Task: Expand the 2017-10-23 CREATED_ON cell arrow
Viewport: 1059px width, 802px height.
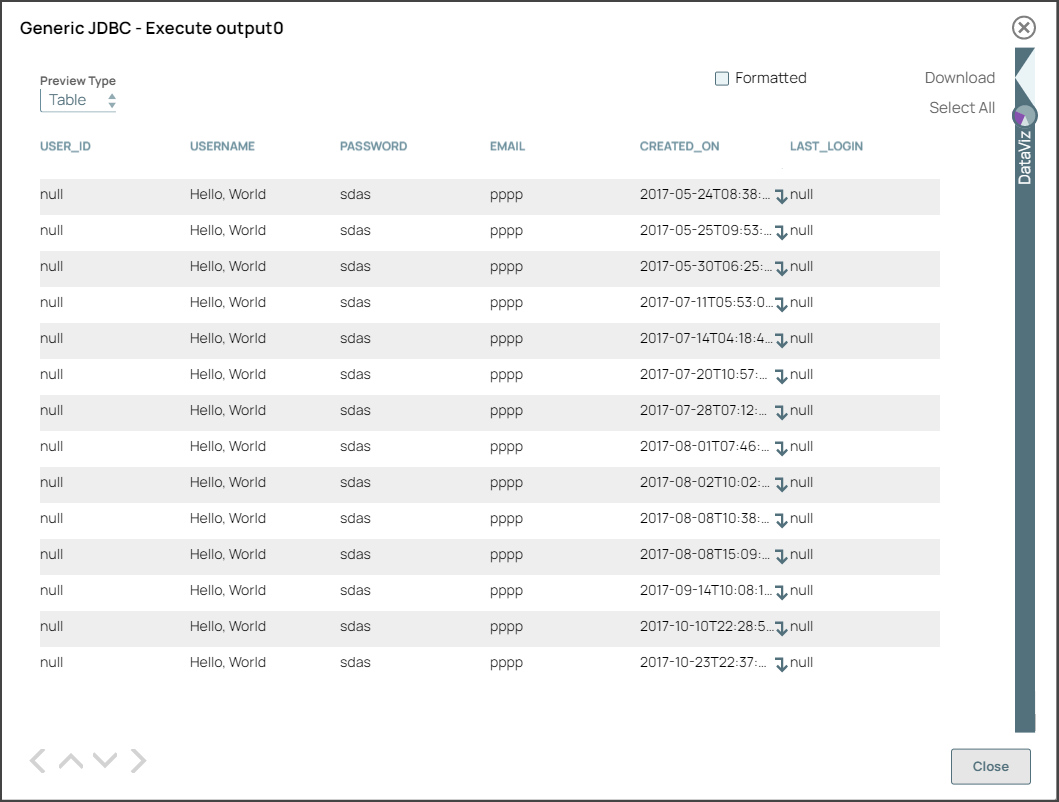Action: 781,664
